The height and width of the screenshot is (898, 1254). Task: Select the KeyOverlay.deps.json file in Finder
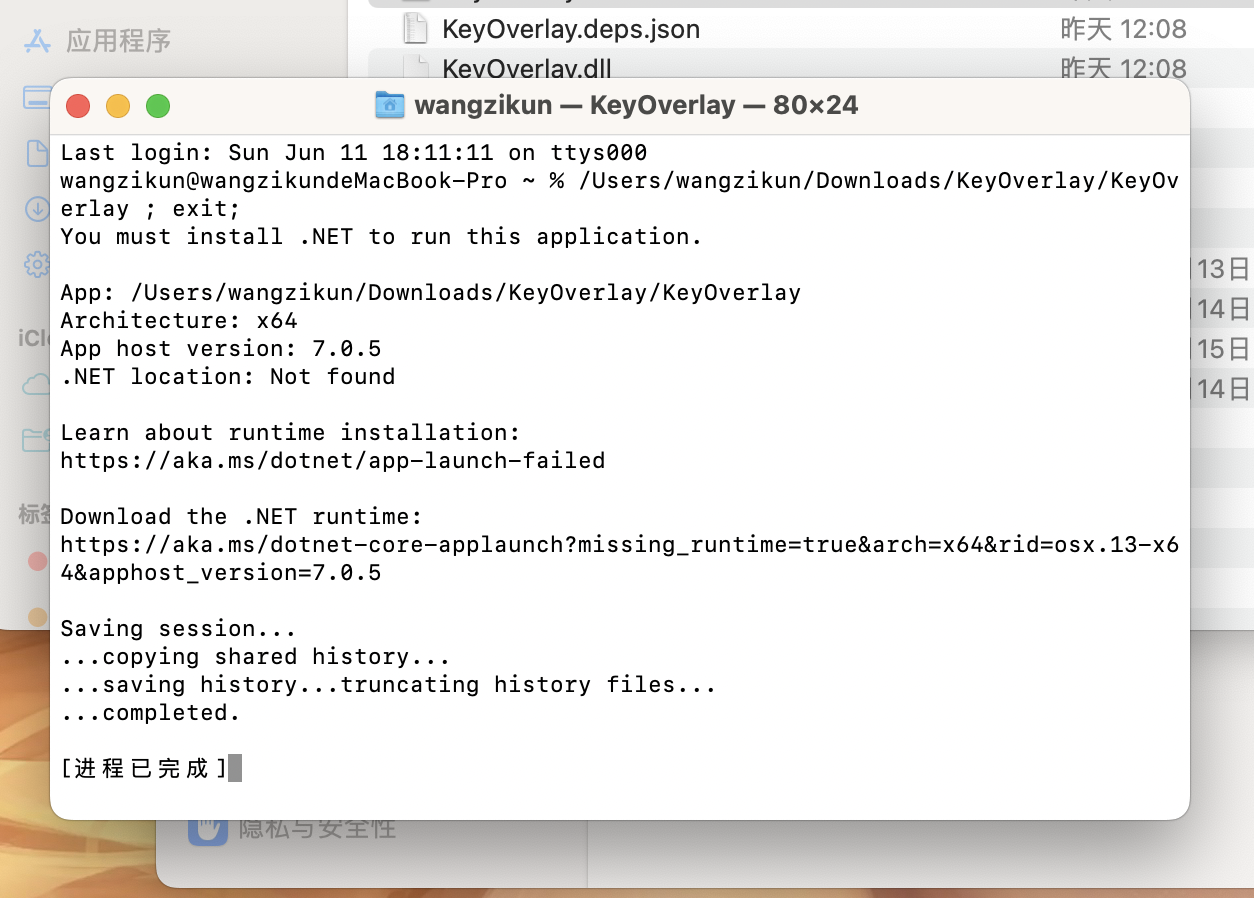(x=571, y=29)
